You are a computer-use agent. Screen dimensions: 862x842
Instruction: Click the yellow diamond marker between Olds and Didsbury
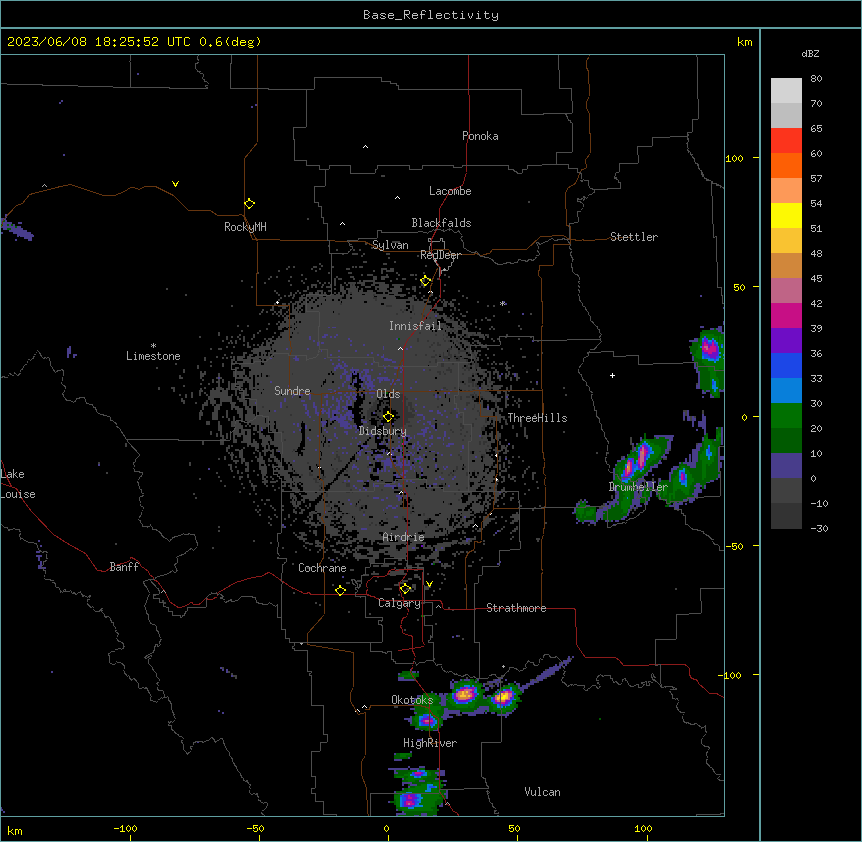(388, 416)
